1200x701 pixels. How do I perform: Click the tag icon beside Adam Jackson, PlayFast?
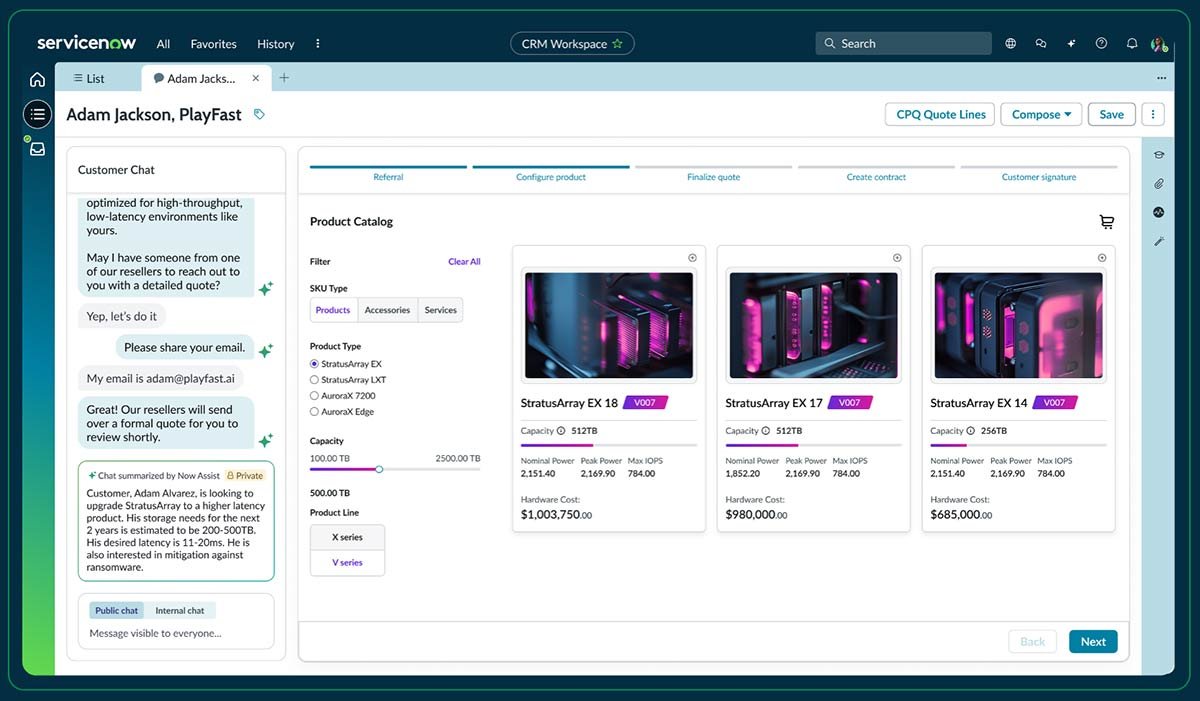point(259,115)
